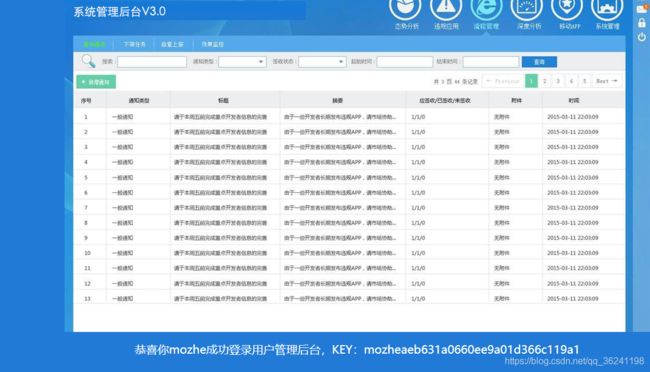This screenshot has height=372, width=650.
Task: Click the 摘要 column header
Action: (x=337, y=100)
